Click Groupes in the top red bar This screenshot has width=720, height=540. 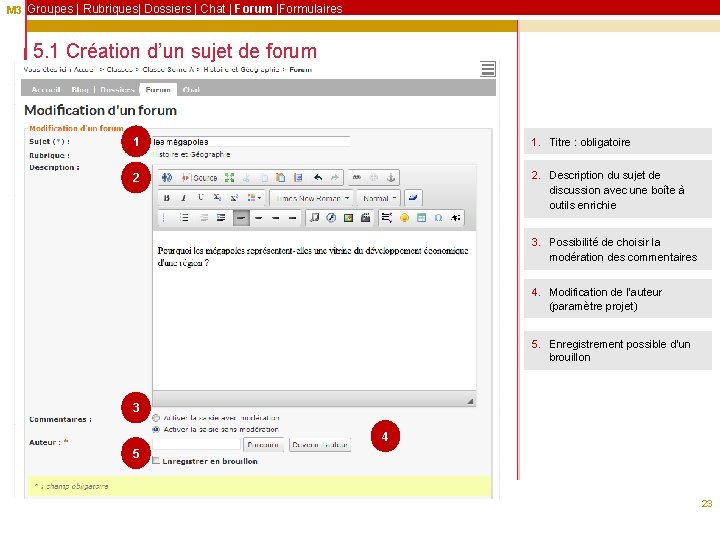tap(50, 8)
